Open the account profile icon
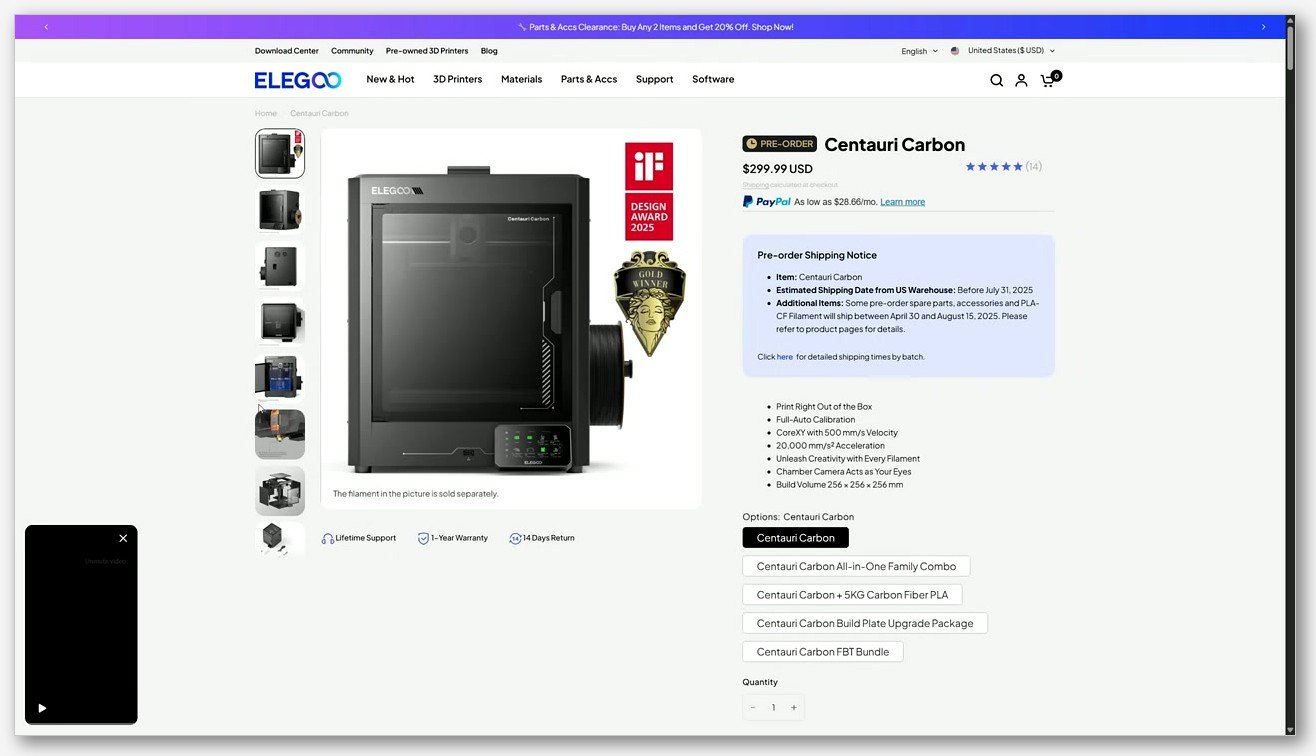The image size is (1316, 756). [1021, 80]
